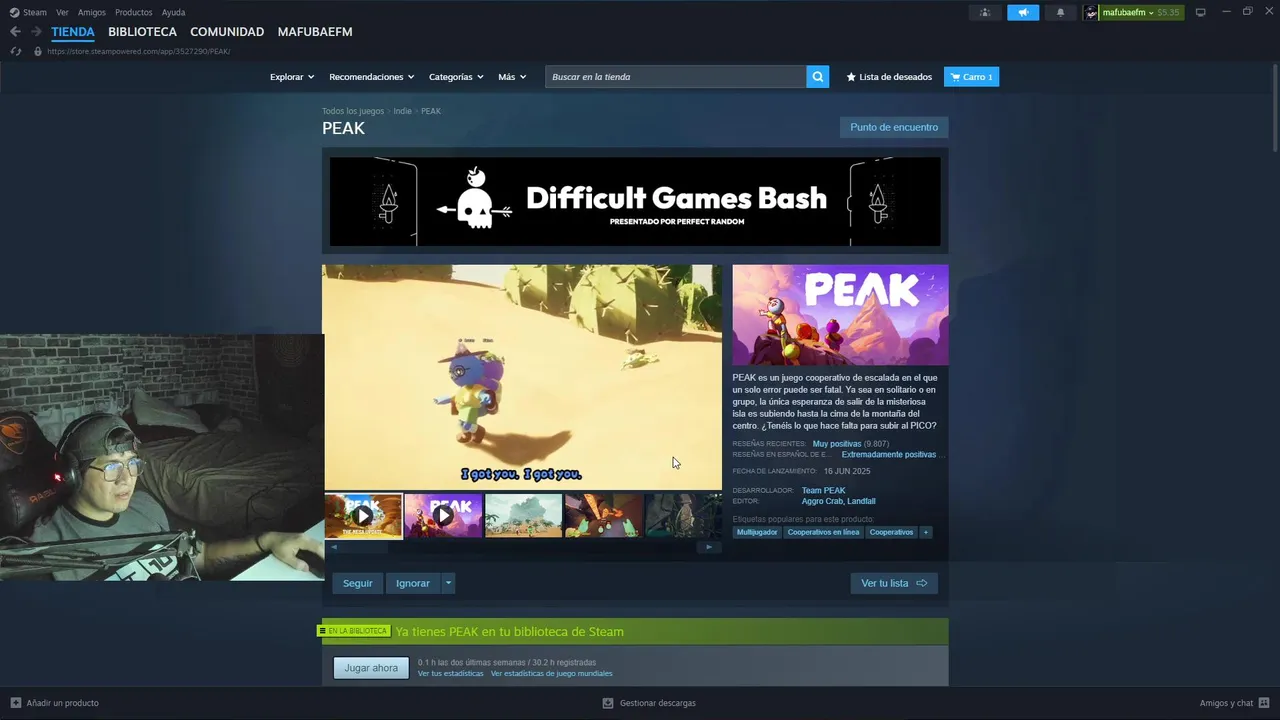Open the Difficult Games Bash banner
Screen dimensions: 1280x720
pos(635,201)
